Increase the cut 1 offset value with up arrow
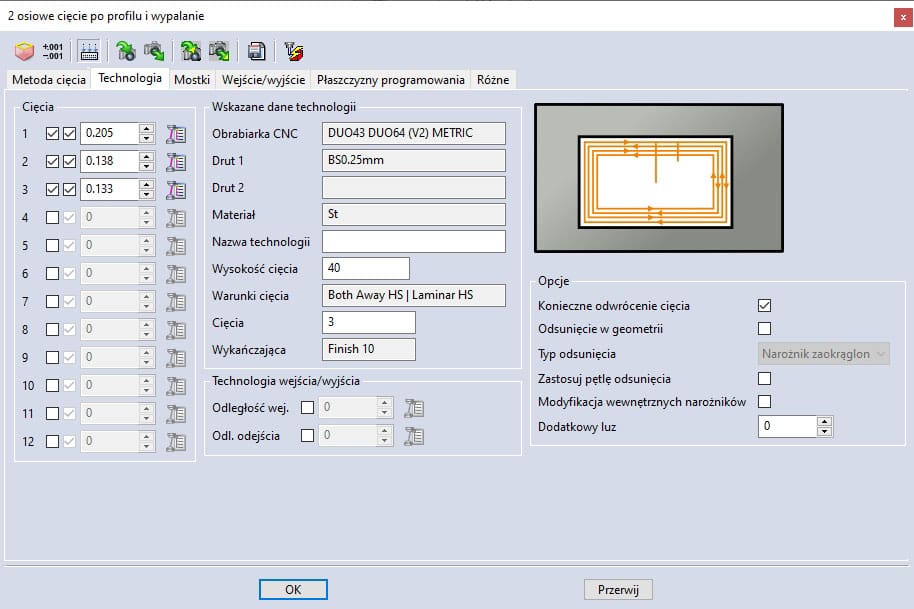 click(147, 129)
